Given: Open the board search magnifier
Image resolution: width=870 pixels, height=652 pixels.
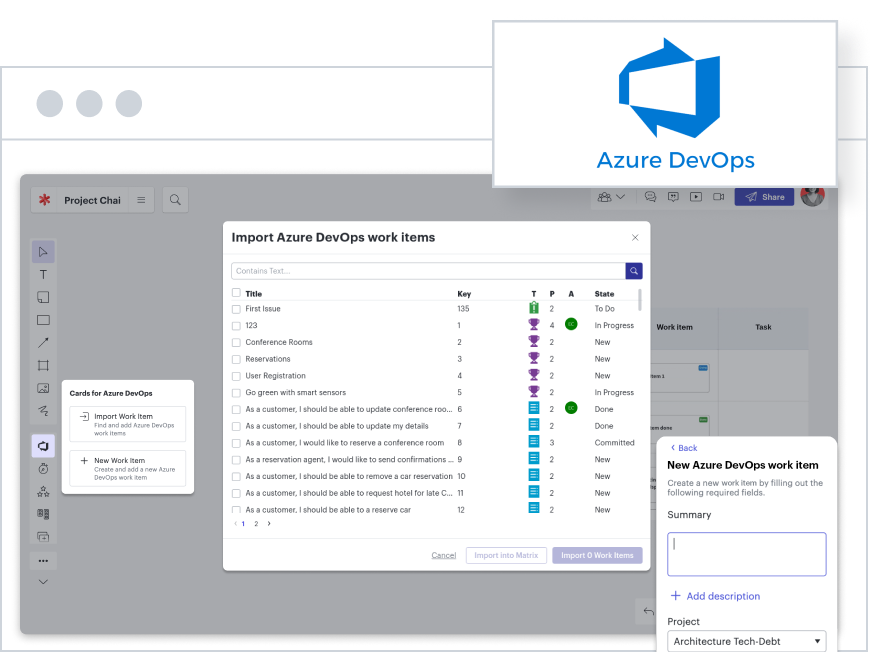Looking at the screenshot, I should (x=175, y=200).
